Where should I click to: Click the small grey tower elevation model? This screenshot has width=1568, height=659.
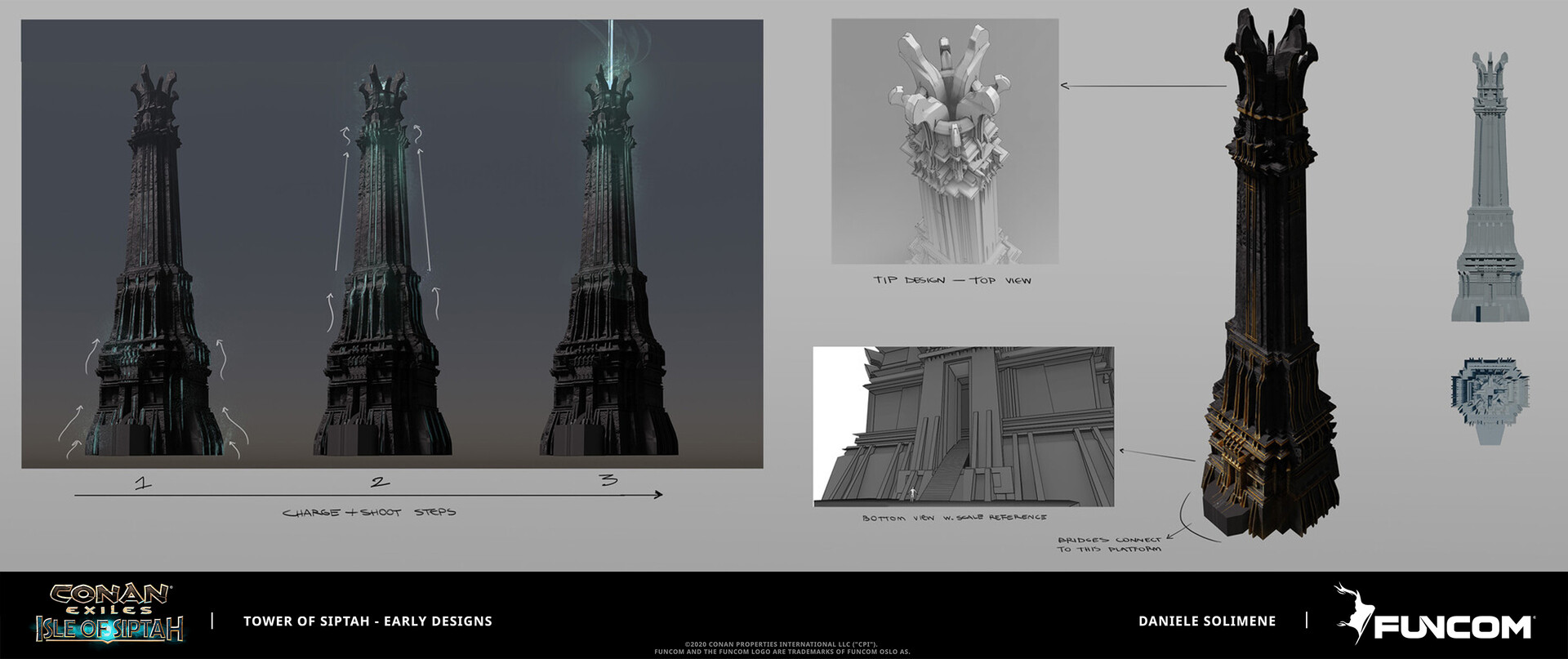point(1490,186)
